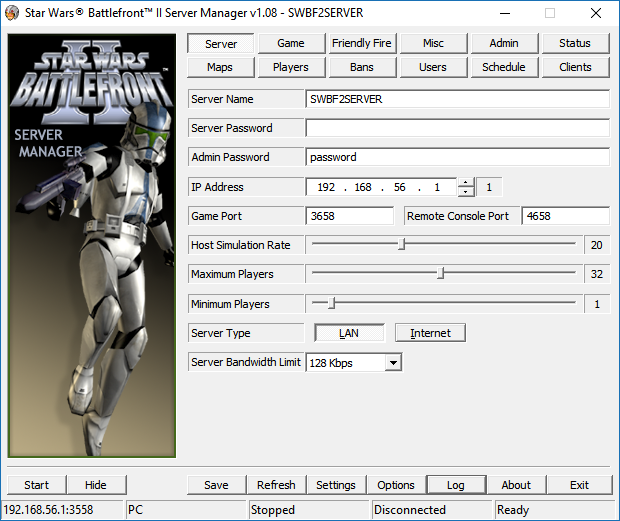The height and width of the screenshot is (521, 620).
Task: Click the Host Simulation Rate value 20
Action: (x=597, y=245)
